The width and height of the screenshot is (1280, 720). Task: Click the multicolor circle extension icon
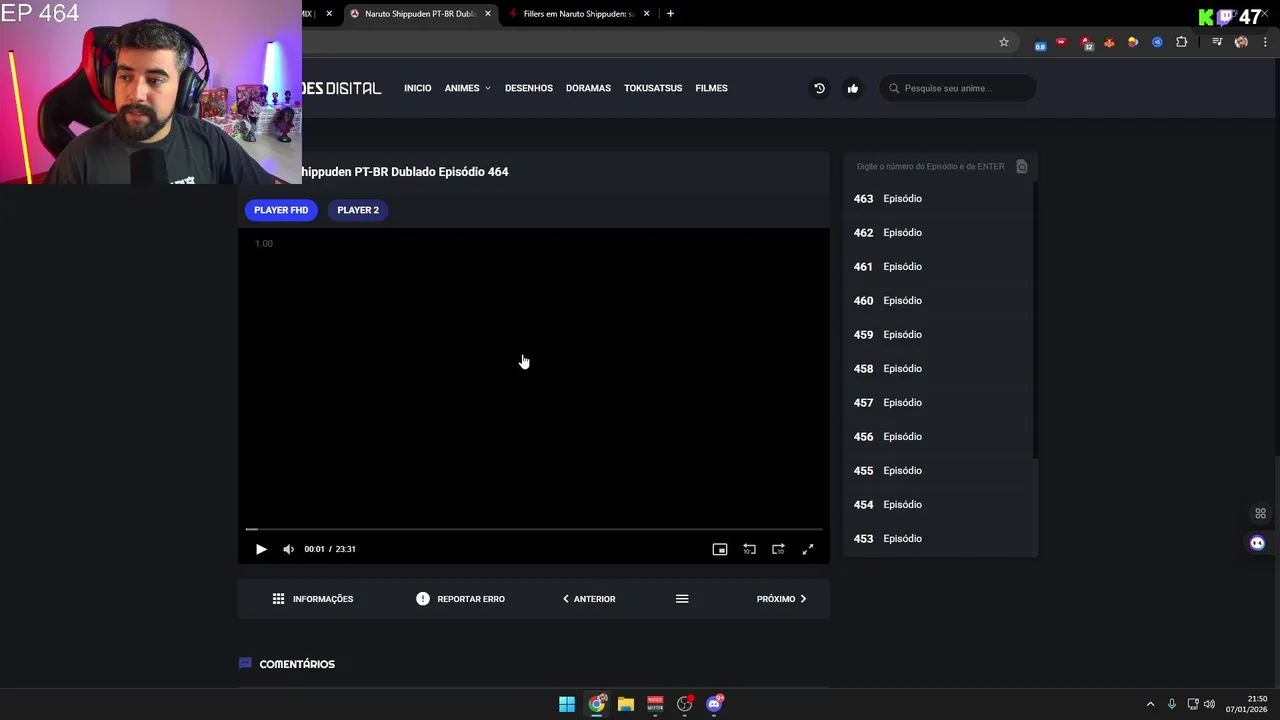click(x=1133, y=42)
